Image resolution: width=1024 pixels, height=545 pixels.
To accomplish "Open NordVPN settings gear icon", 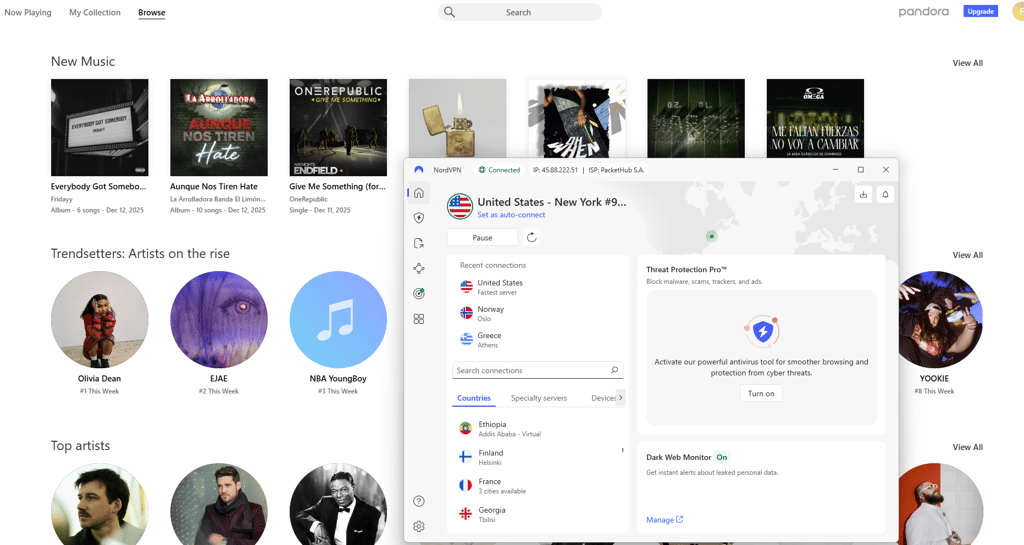I will click(x=419, y=526).
